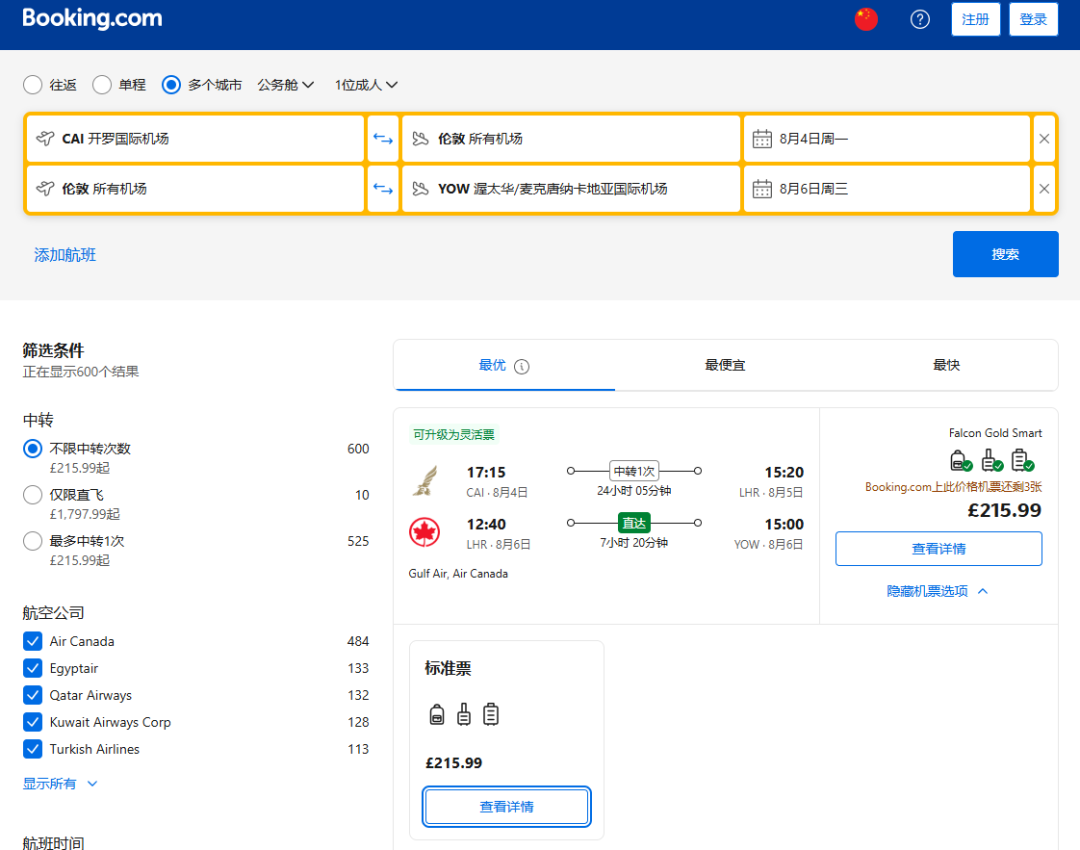Click 查看详情 in 标准票 card
The height and width of the screenshot is (850, 1080).
click(506, 807)
